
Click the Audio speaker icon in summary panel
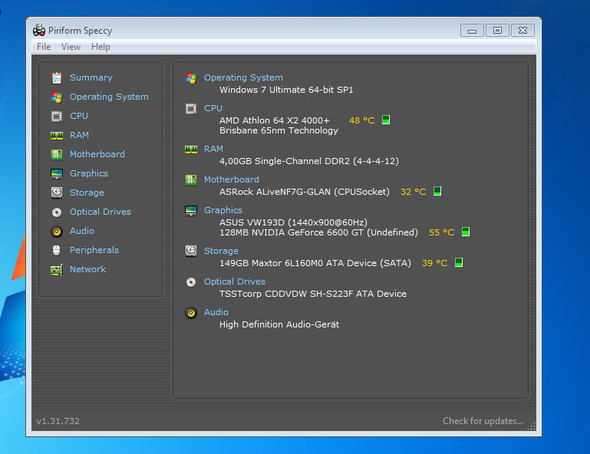coord(191,313)
